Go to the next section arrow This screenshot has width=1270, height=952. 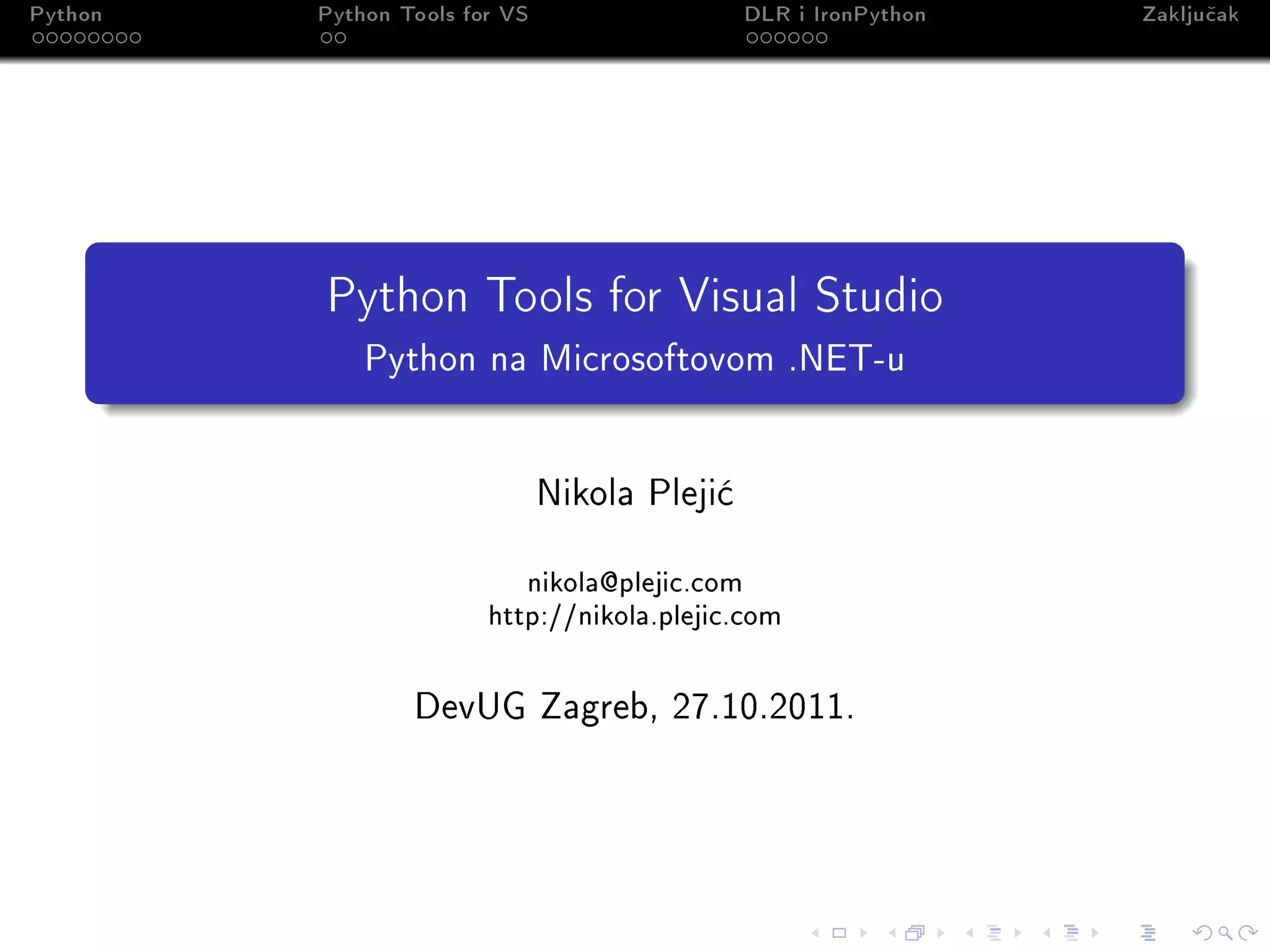click(1095, 933)
